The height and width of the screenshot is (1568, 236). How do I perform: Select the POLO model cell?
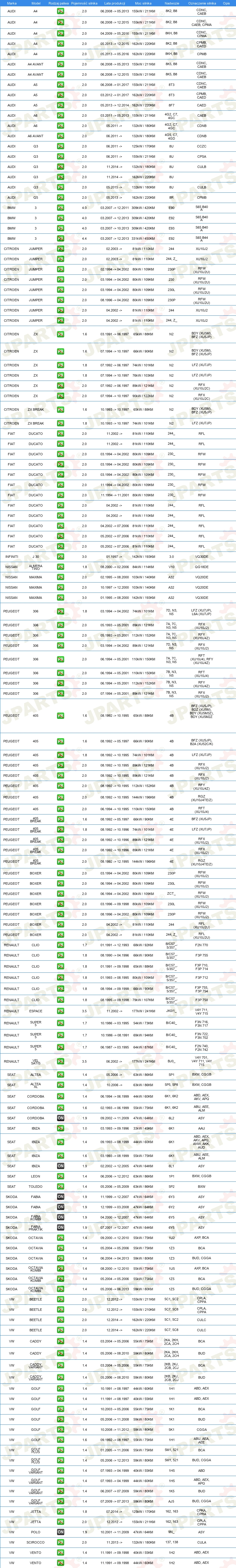coord(35,1532)
